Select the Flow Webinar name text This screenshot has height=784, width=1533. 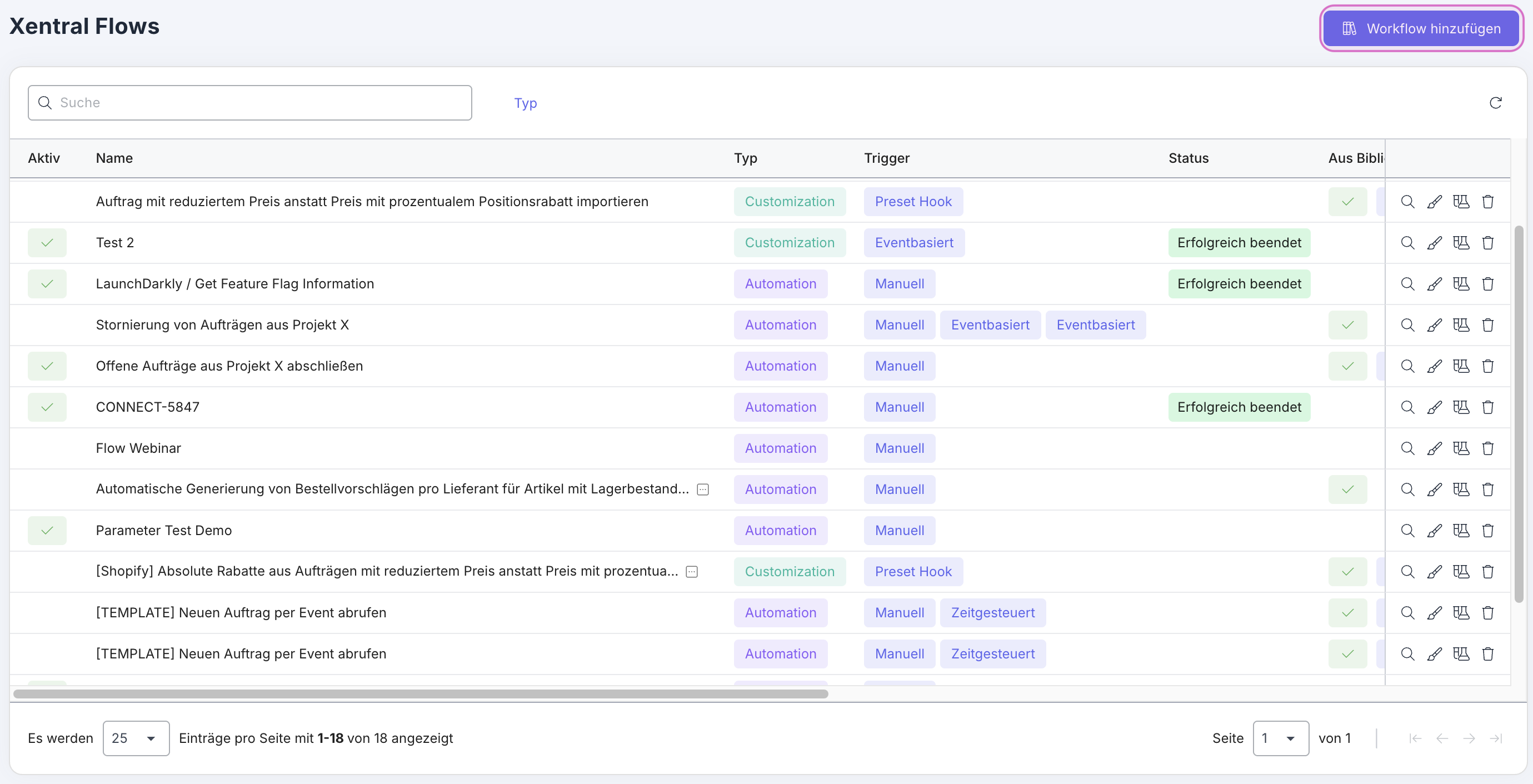point(138,448)
